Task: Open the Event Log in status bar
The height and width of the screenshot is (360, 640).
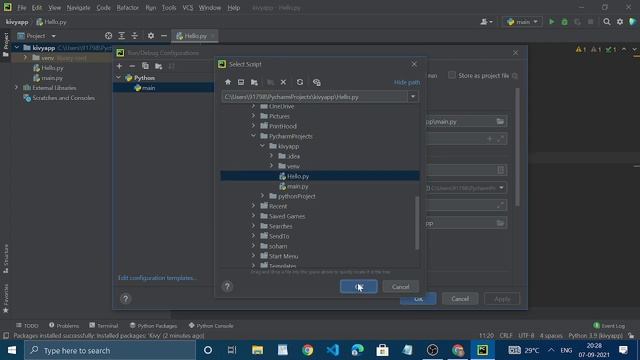Action: [609, 325]
